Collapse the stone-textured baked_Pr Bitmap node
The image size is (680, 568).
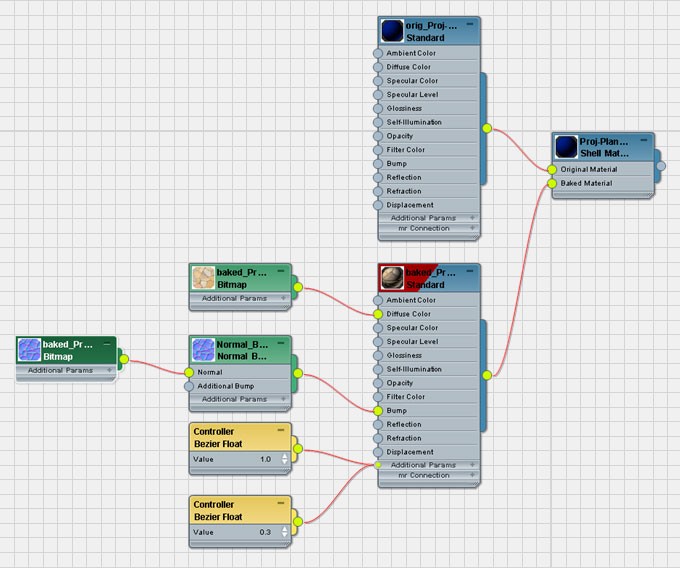click(x=281, y=271)
